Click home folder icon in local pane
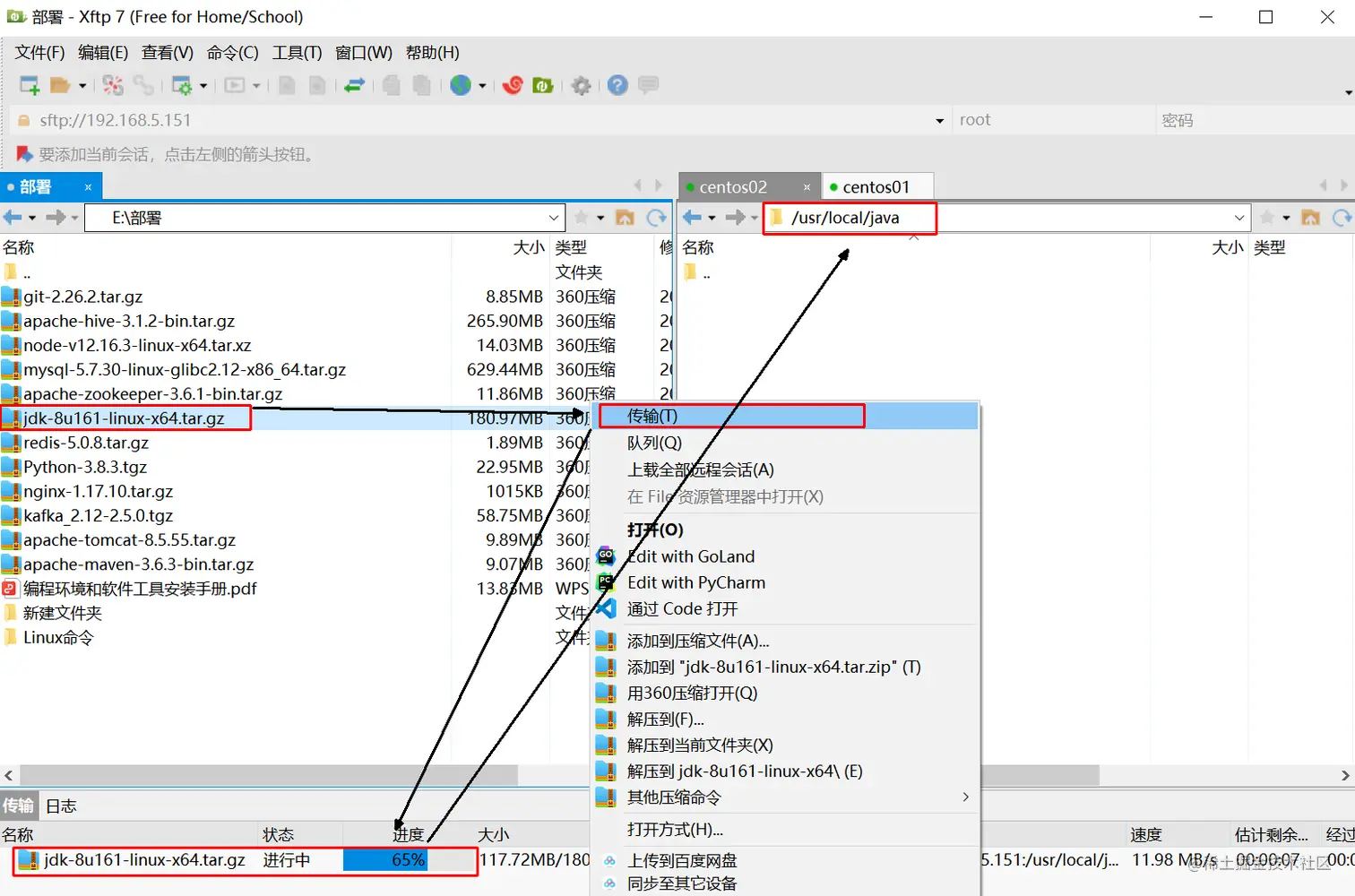Screen dimensions: 1355x896 tap(626, 218)
